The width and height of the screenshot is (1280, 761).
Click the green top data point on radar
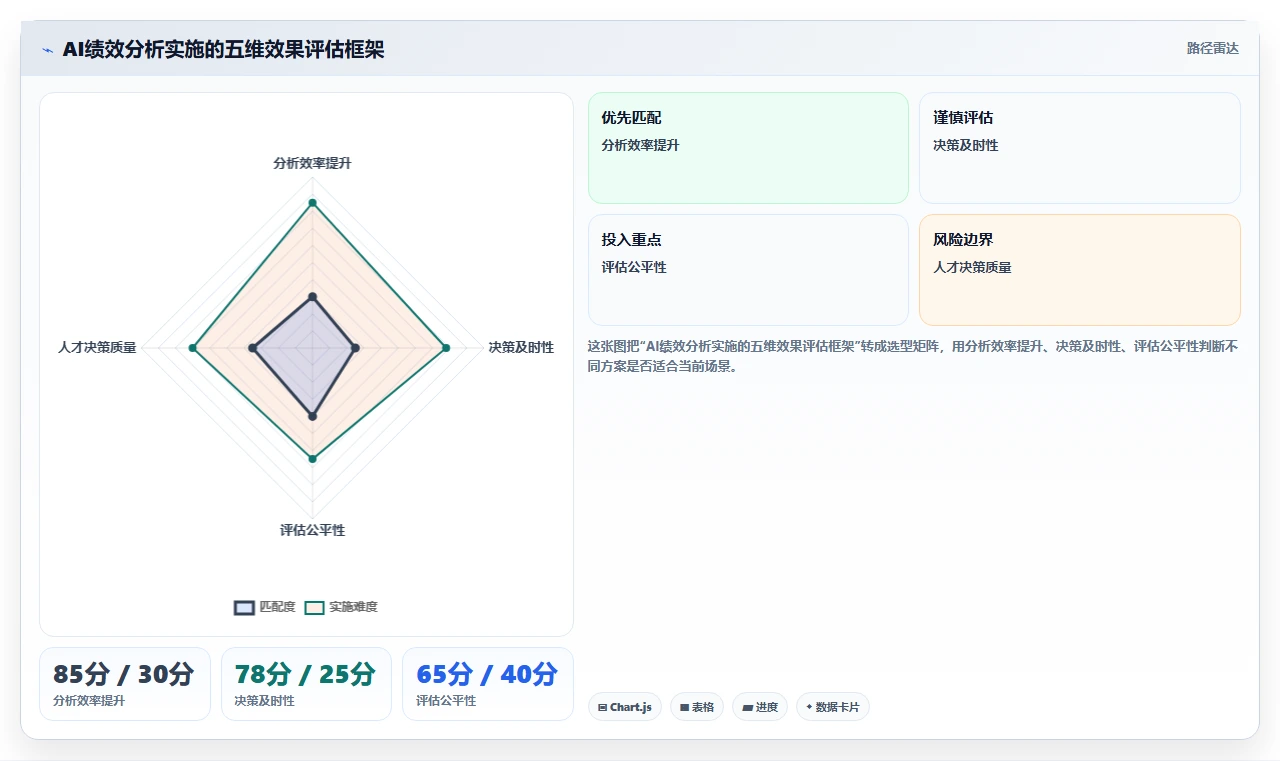pos(312,203)
